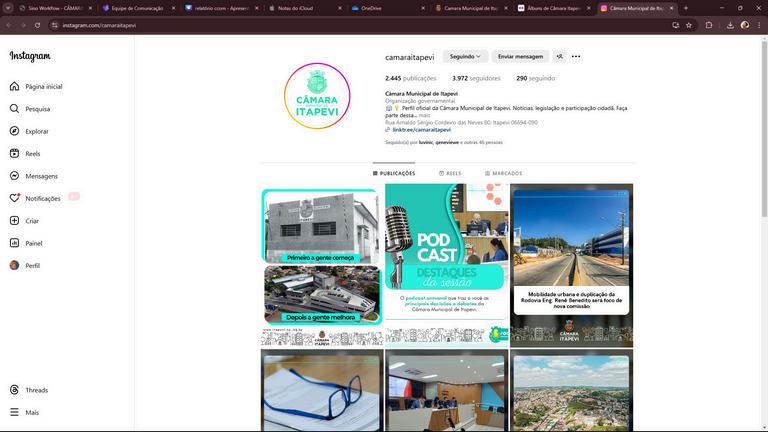The image size is (768, 432).
Task: Click Organização governamental category text
Action: coord(420,101)
